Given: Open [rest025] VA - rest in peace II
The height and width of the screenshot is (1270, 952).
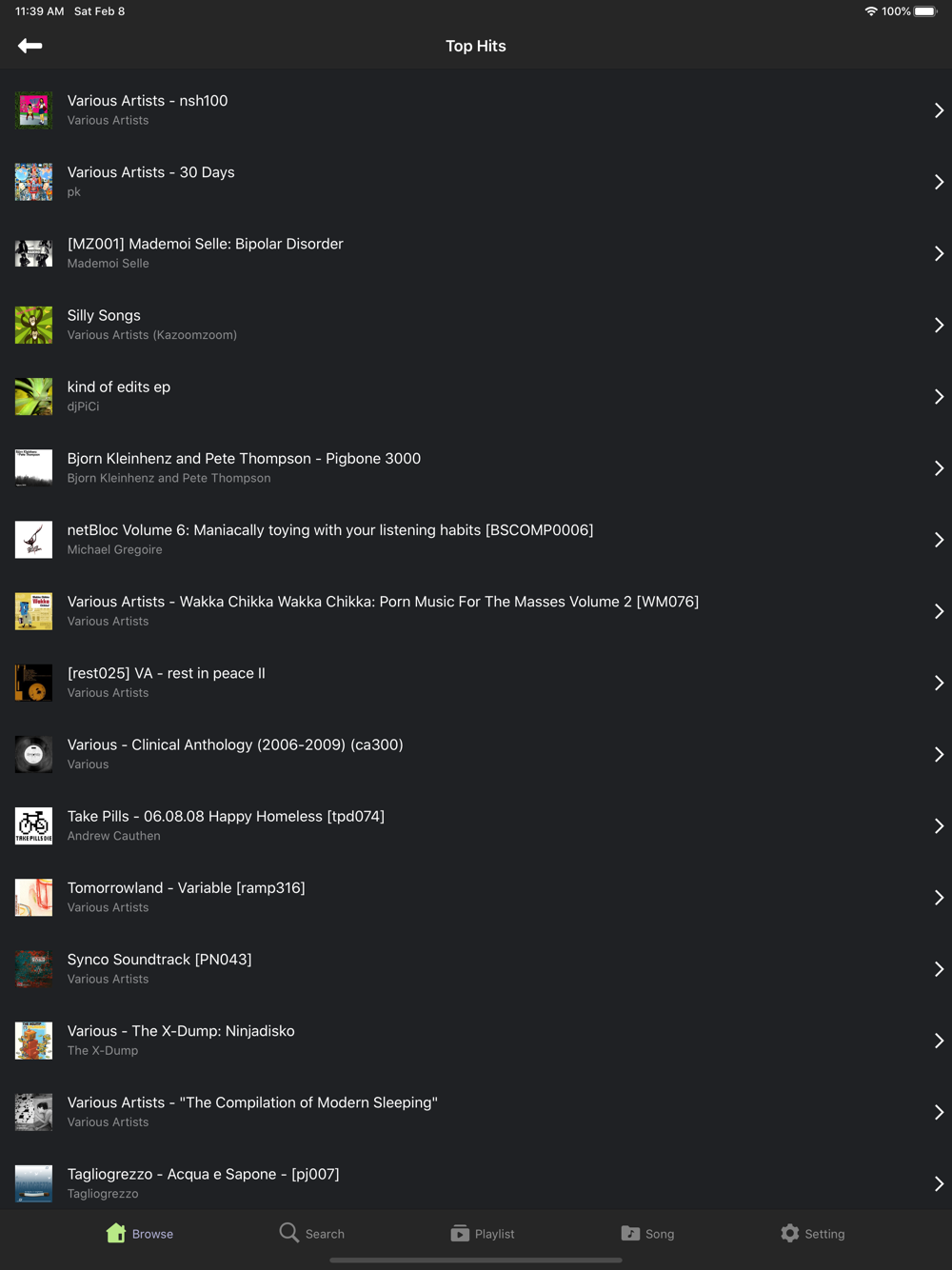Looking at the screenshot, I should tap(476, 683).
